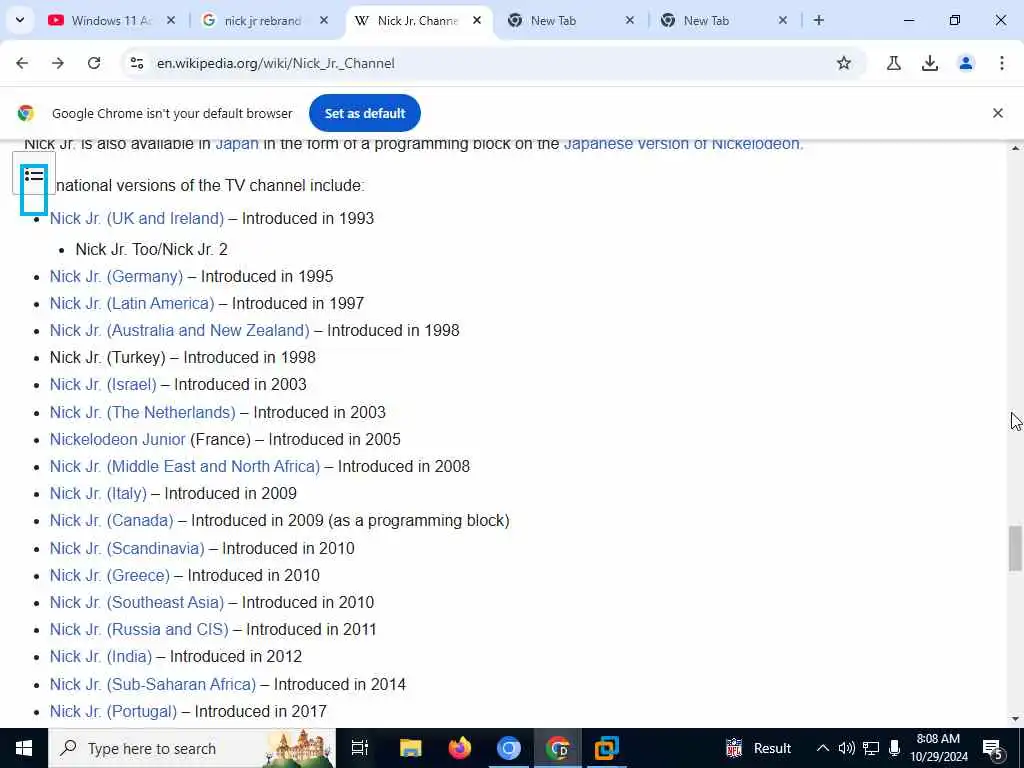Viewport: 1024px width, 768px height.
Task: Open the Chrome three-dot menu
Action: point(1002,63)
